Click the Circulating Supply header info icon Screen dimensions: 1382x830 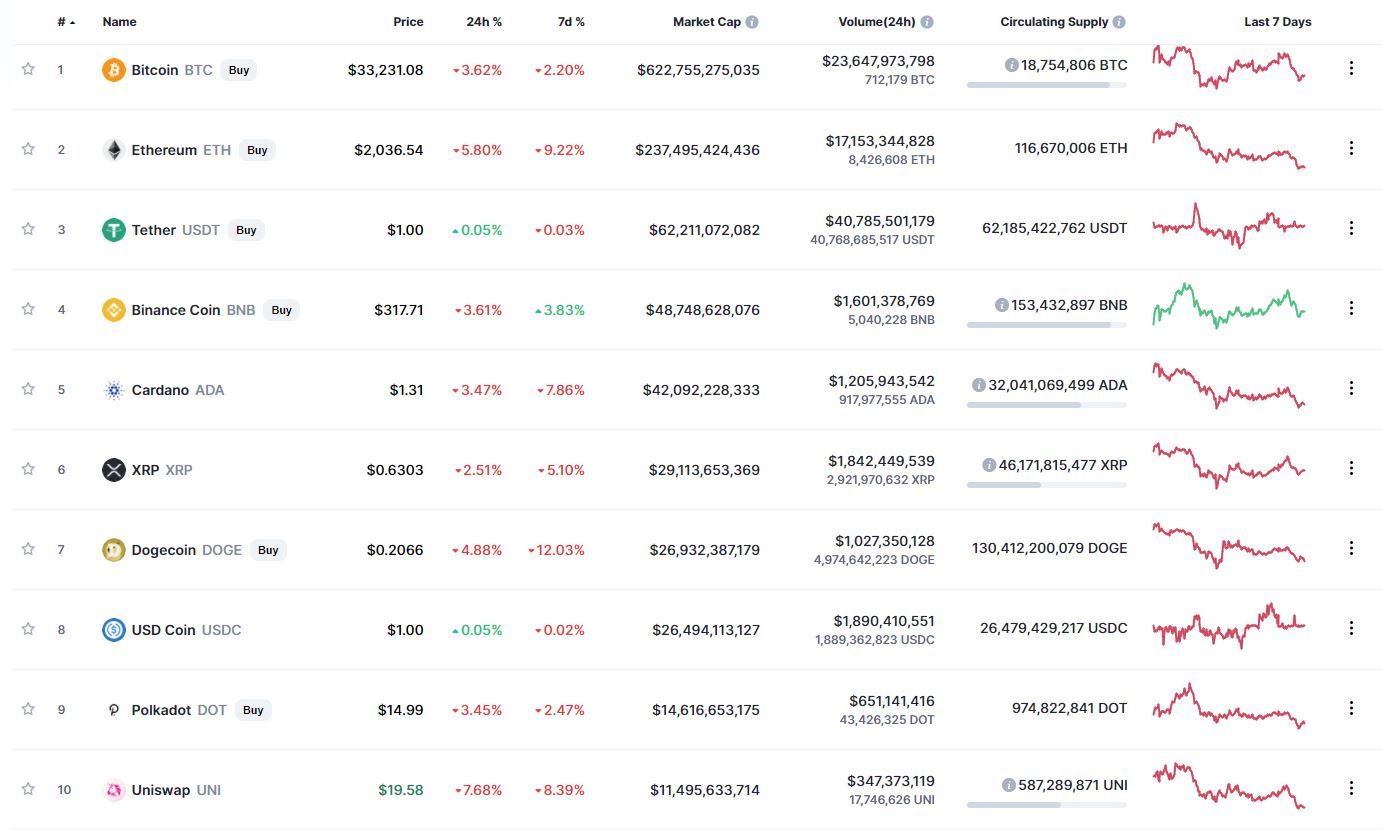pyautogui.click(x=1119, y=22)
